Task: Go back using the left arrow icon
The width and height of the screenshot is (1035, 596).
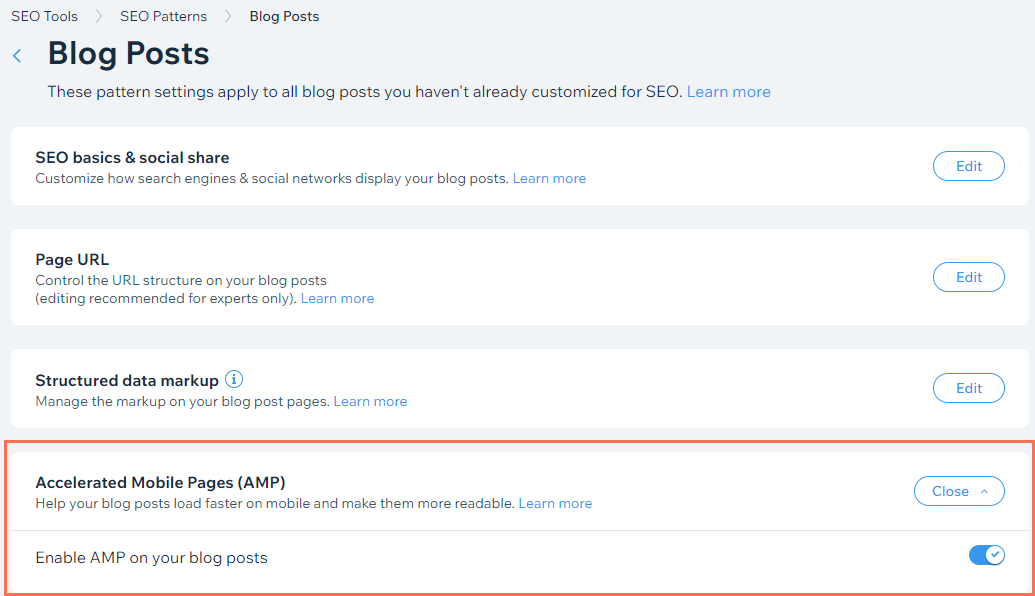Action: (17, 56)
